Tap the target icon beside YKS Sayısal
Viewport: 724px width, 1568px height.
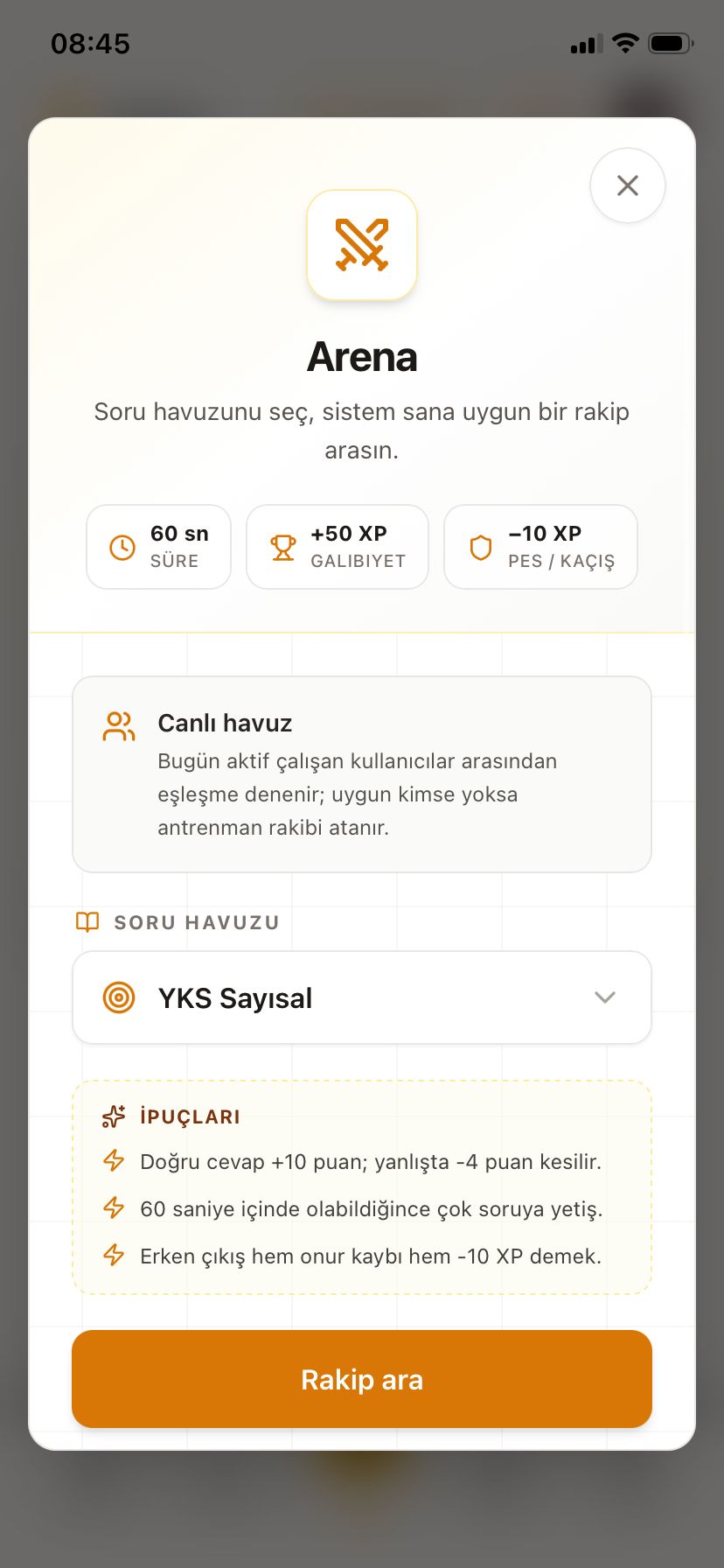[119, 997]
